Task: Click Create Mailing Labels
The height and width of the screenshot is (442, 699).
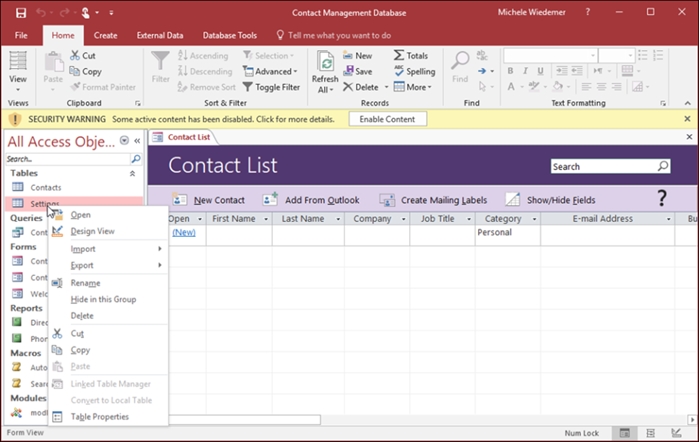Action: pyautogui.click(x=433, y=200)
